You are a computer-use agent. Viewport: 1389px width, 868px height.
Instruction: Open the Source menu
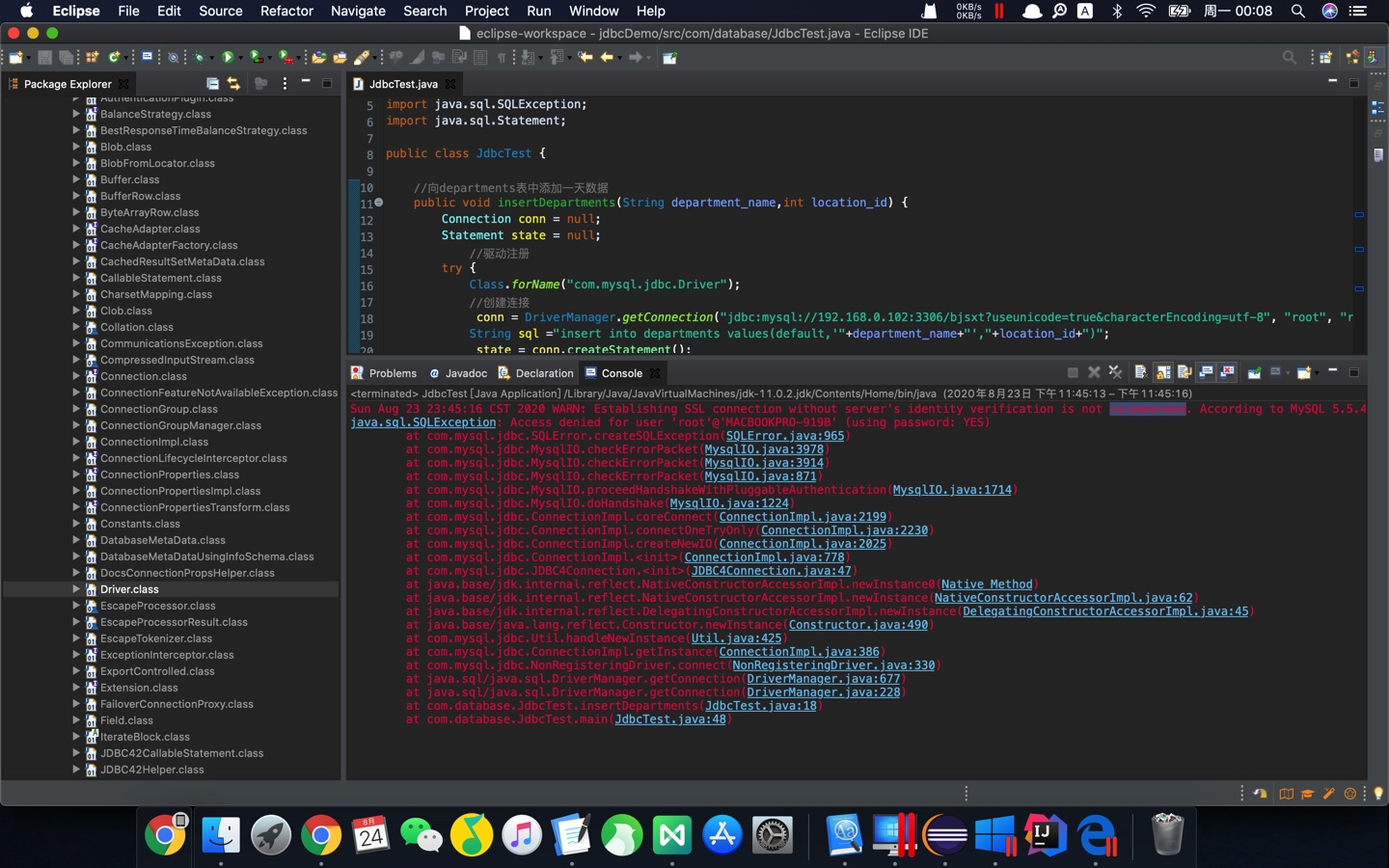click(221, 11)
